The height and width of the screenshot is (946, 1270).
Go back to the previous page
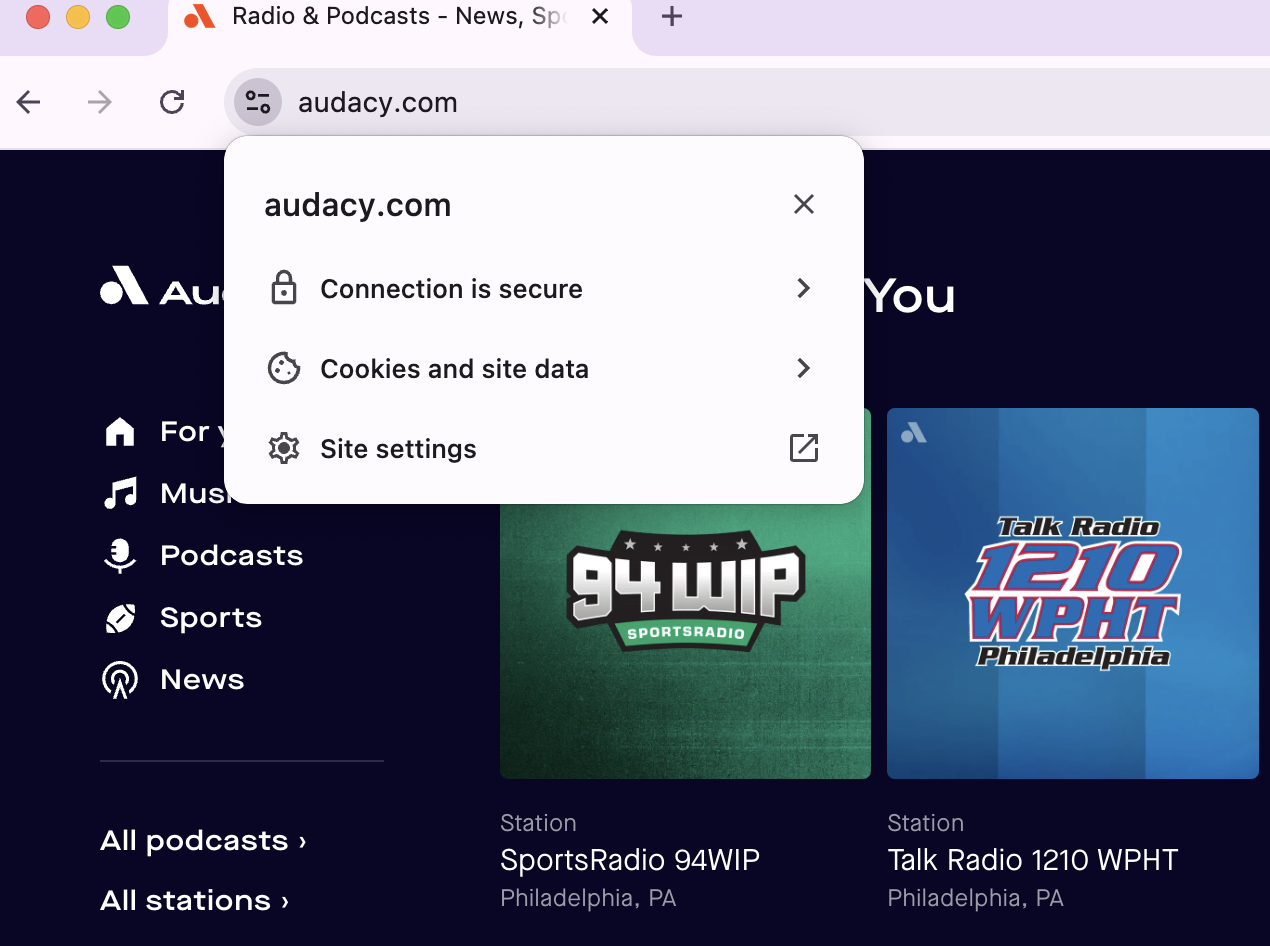[x=29, y=102]
